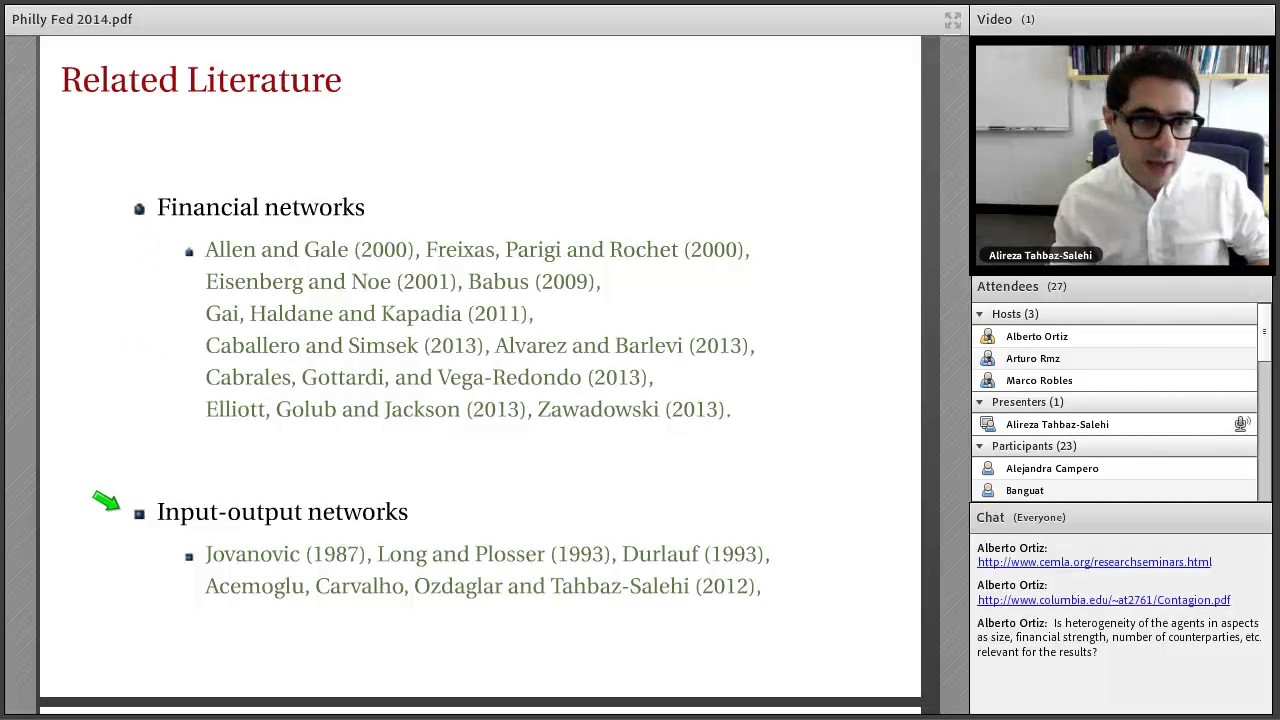
Task: Select attendee name Arturo Rmz
Action: (x=1033, y=359)
